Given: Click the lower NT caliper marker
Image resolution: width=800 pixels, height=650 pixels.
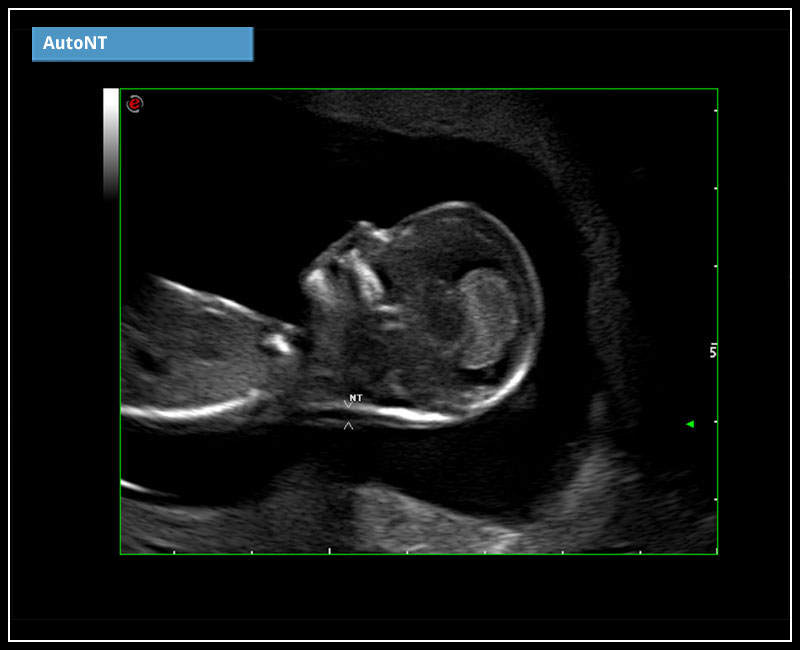Looking at the screenshot, I should click(348, 426).
